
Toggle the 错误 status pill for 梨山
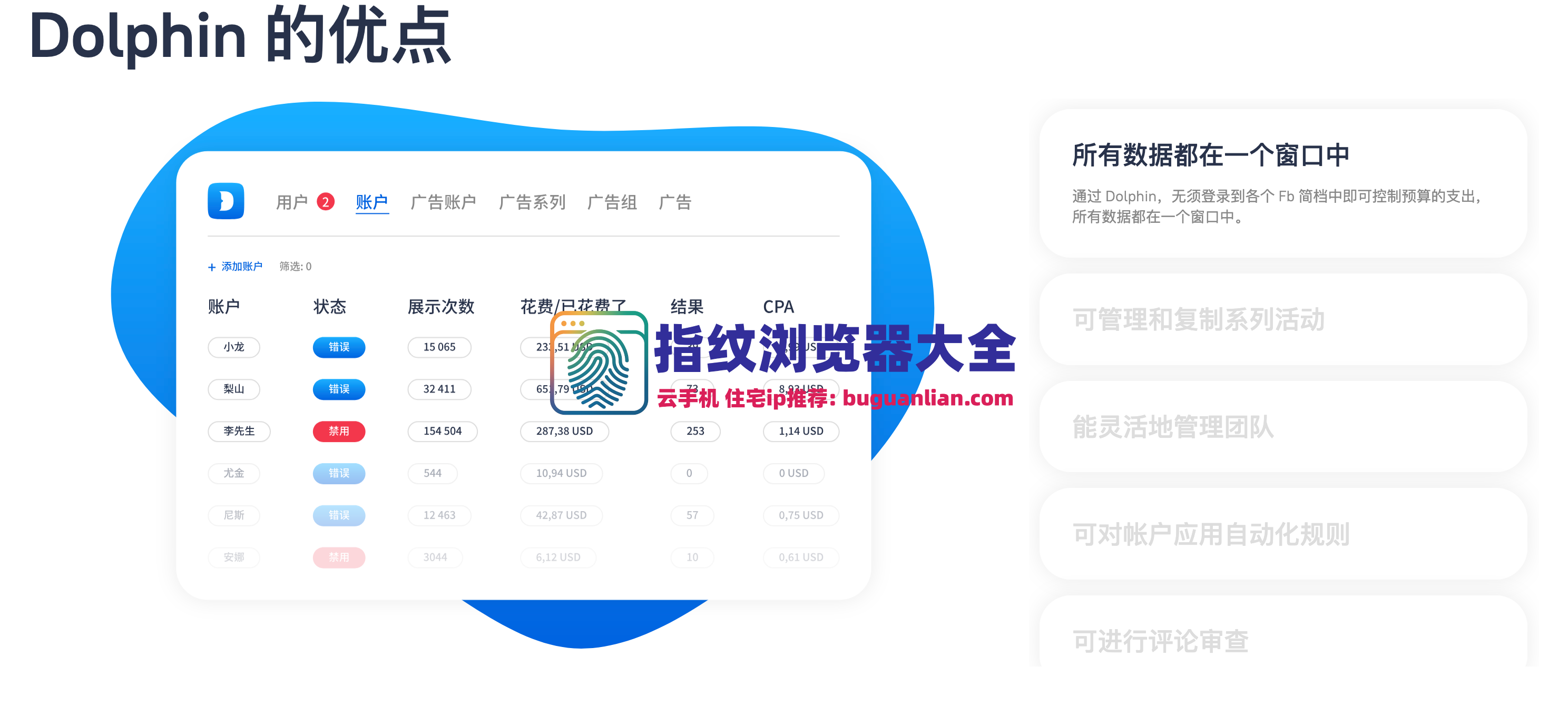point(339,389)
